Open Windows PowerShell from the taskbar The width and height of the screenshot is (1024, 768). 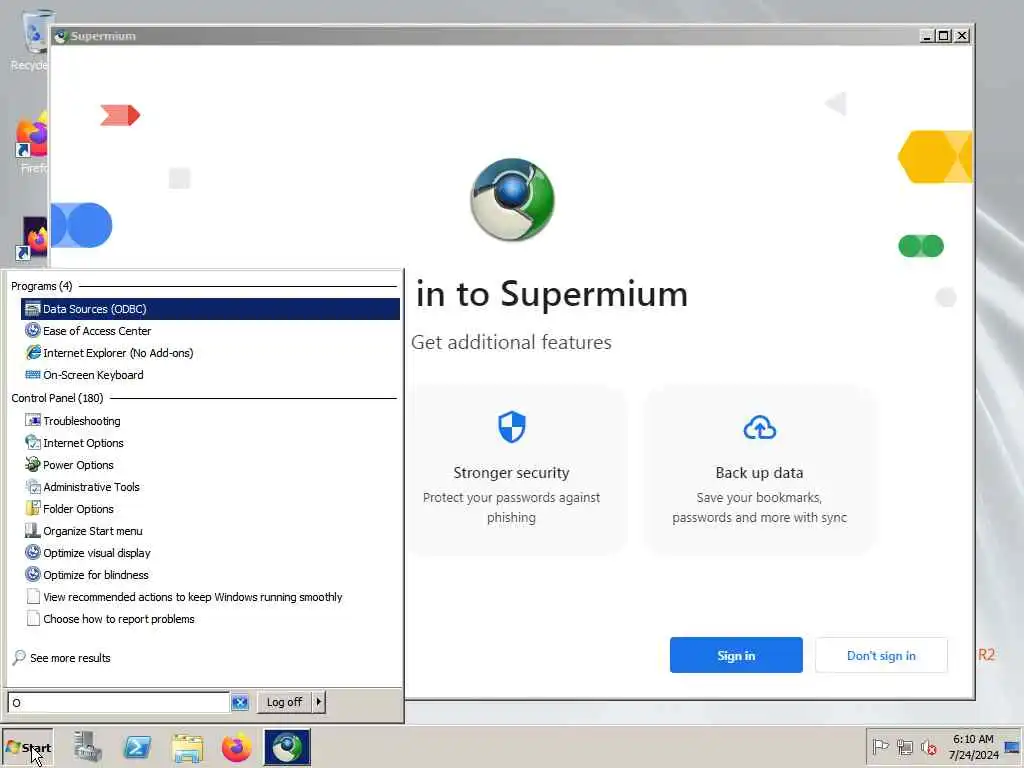pos(137,747)
